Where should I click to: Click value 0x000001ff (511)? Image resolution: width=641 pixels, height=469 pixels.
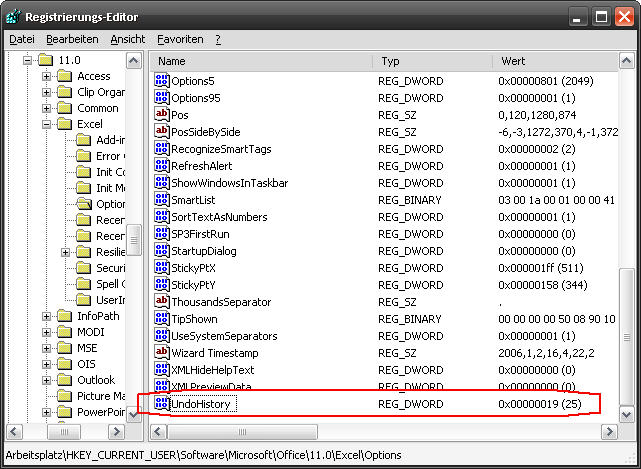click(x=540, y=268)
